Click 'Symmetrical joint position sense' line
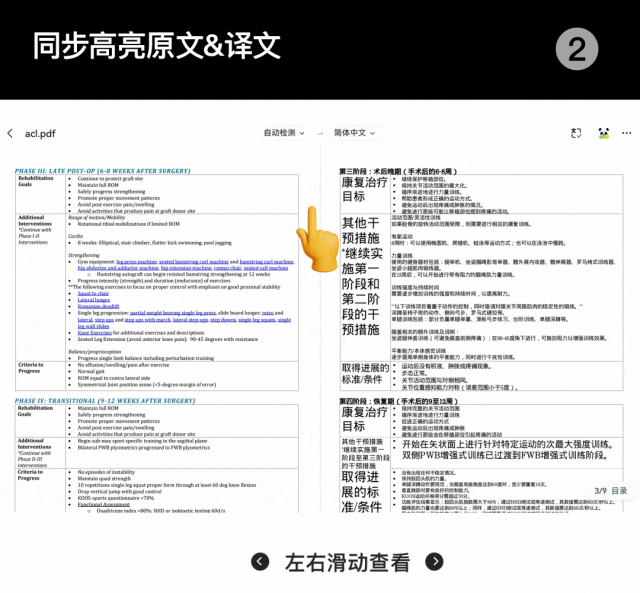640x593 pixels. point(147,384)
